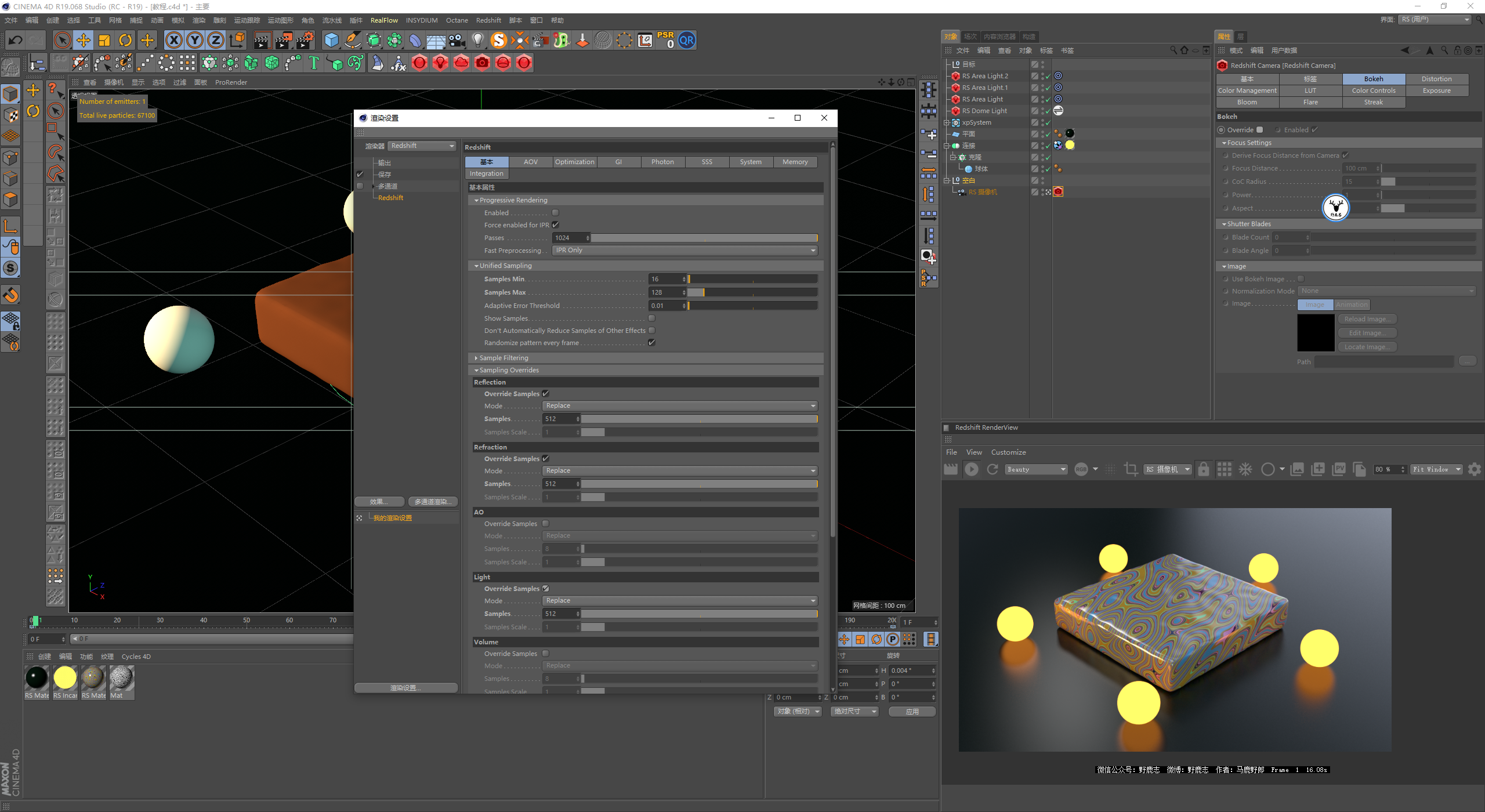Click the Undo arrow icon
The image size is (1485, 812).
tap(16, 40)
